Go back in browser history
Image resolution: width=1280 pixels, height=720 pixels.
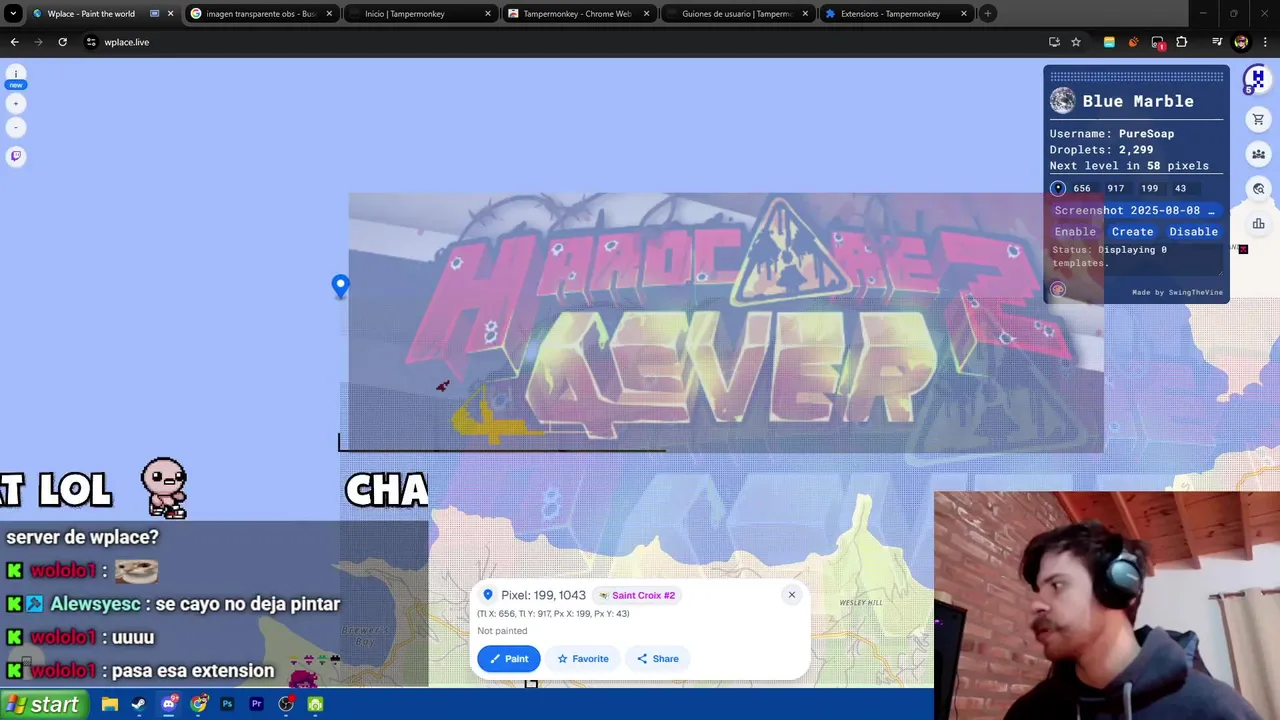coord(14,42)
